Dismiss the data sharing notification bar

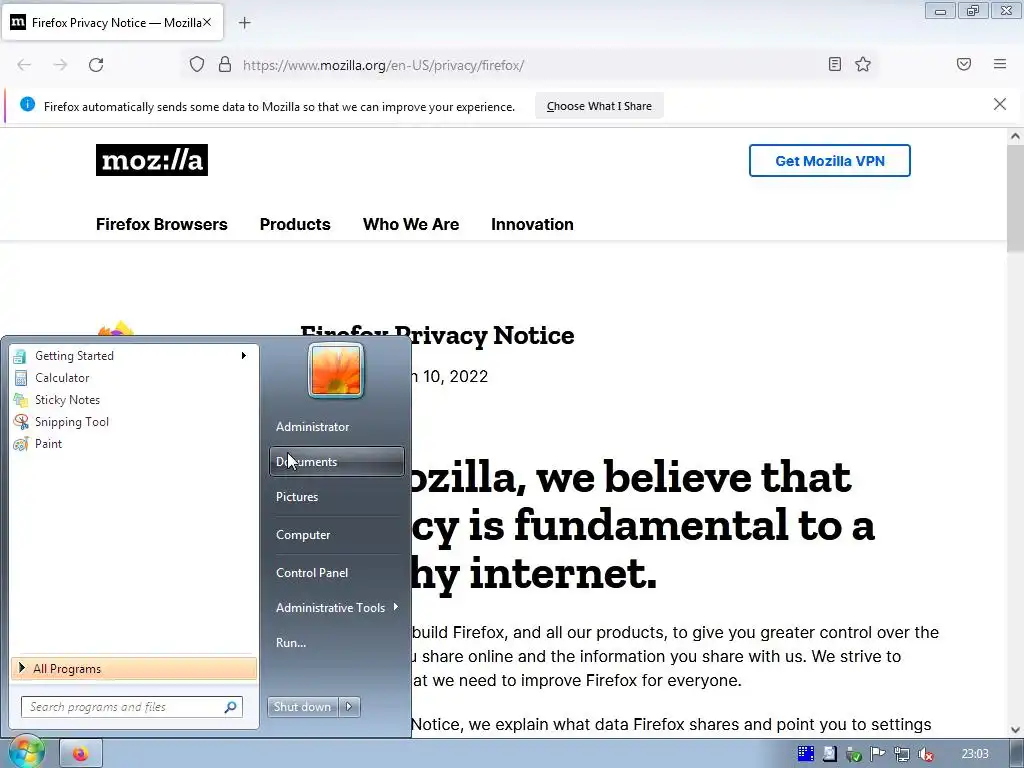click(x=1000, y=104)
